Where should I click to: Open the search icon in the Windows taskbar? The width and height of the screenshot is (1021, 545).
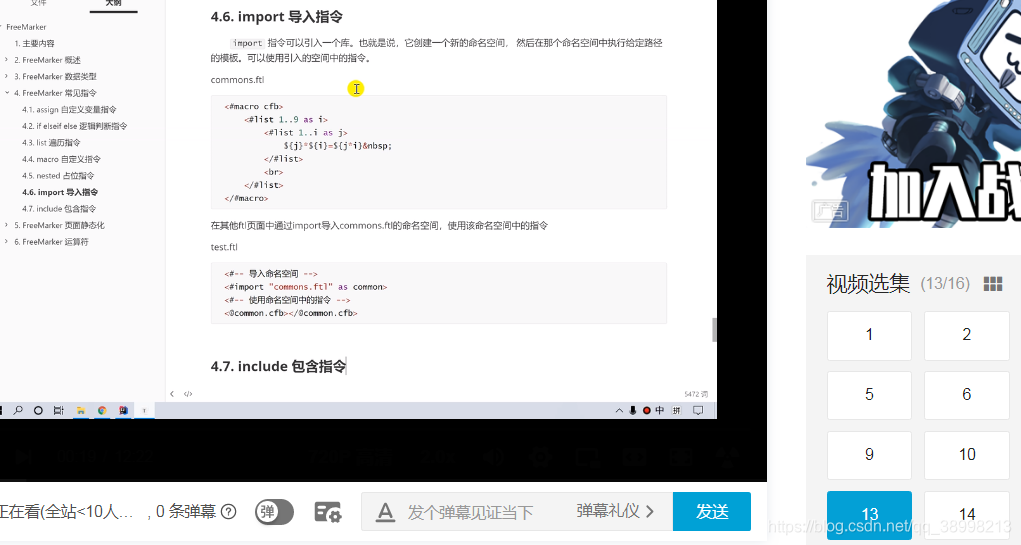click(18, 410)
